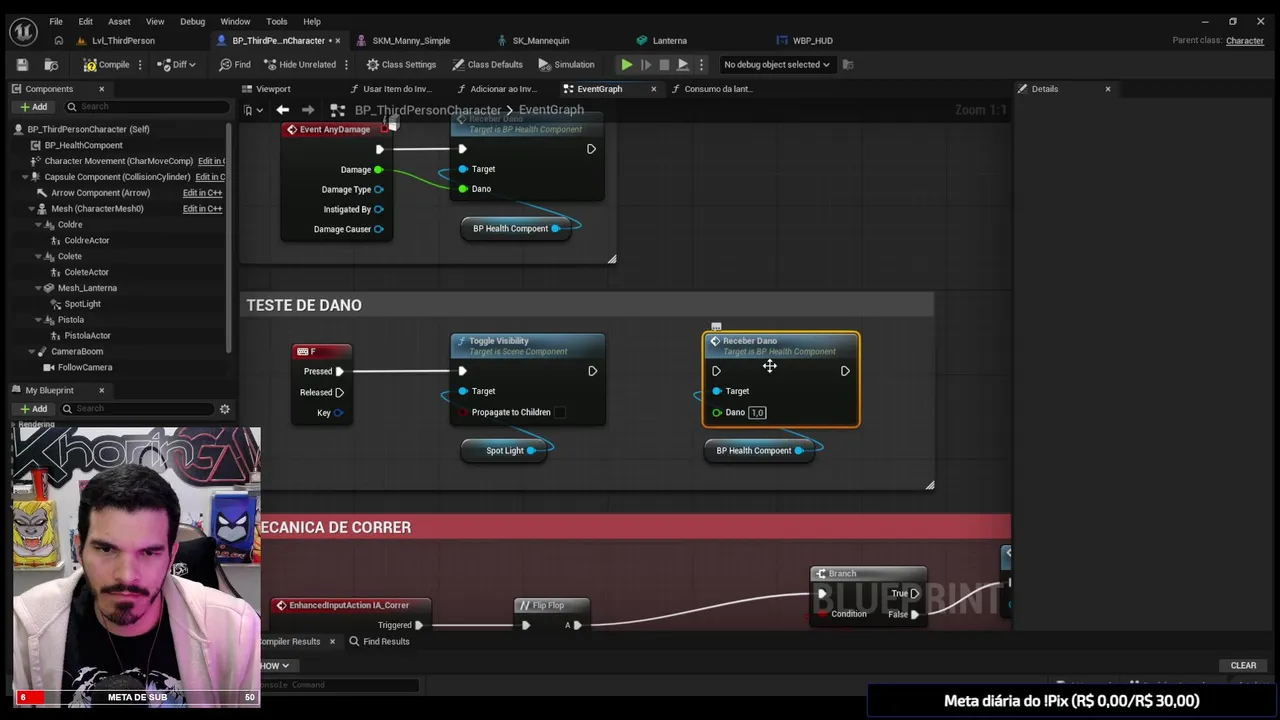Open the Viewport tab
The width and height of the screenshot is (1280, 720).
(273, 89)
